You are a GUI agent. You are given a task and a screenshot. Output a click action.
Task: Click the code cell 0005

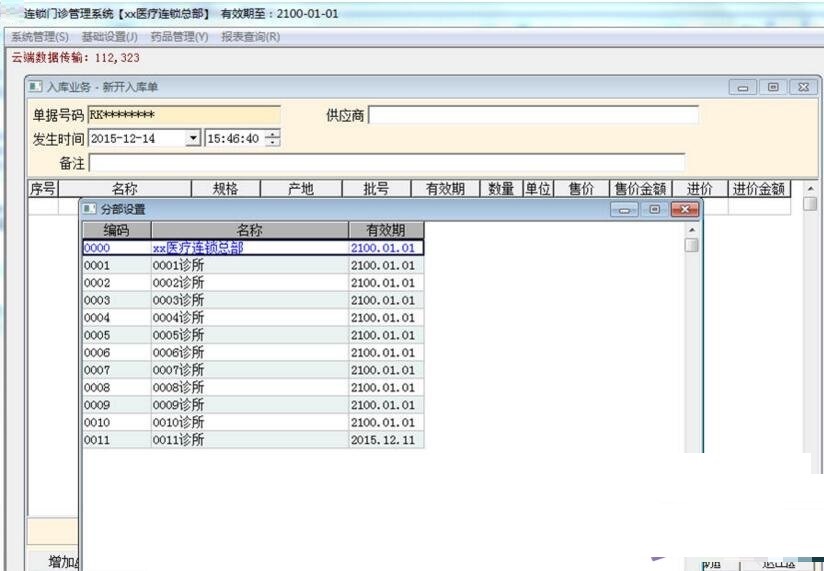coord(117,335)
